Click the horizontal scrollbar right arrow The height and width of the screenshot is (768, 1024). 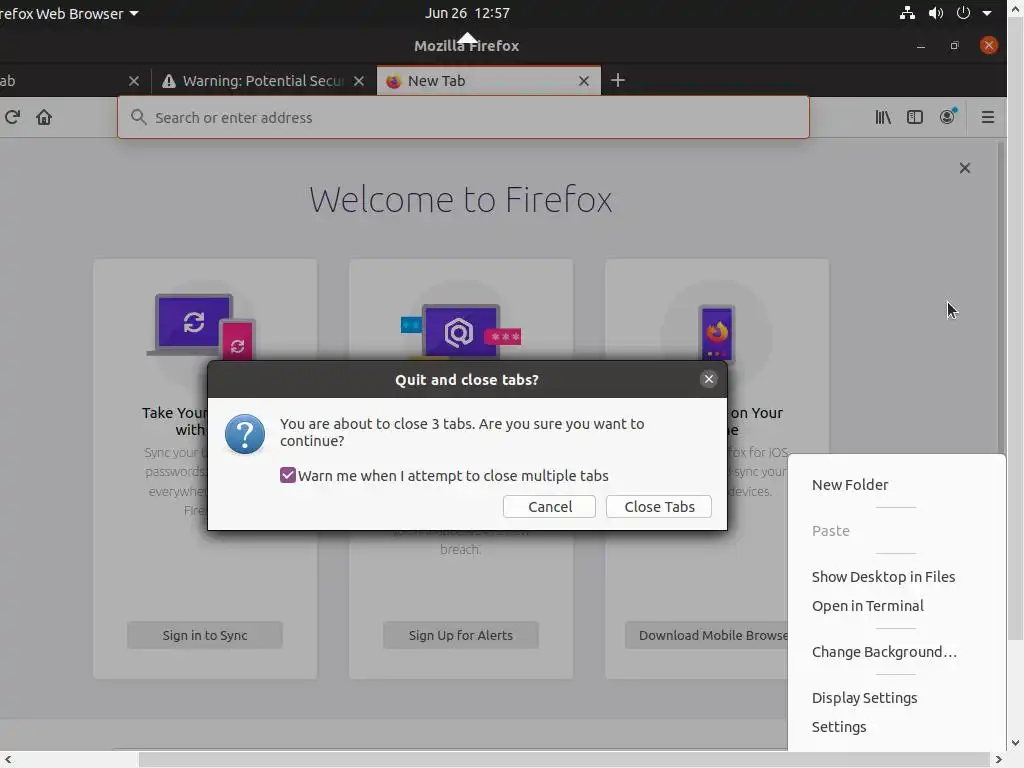point(999,760)
